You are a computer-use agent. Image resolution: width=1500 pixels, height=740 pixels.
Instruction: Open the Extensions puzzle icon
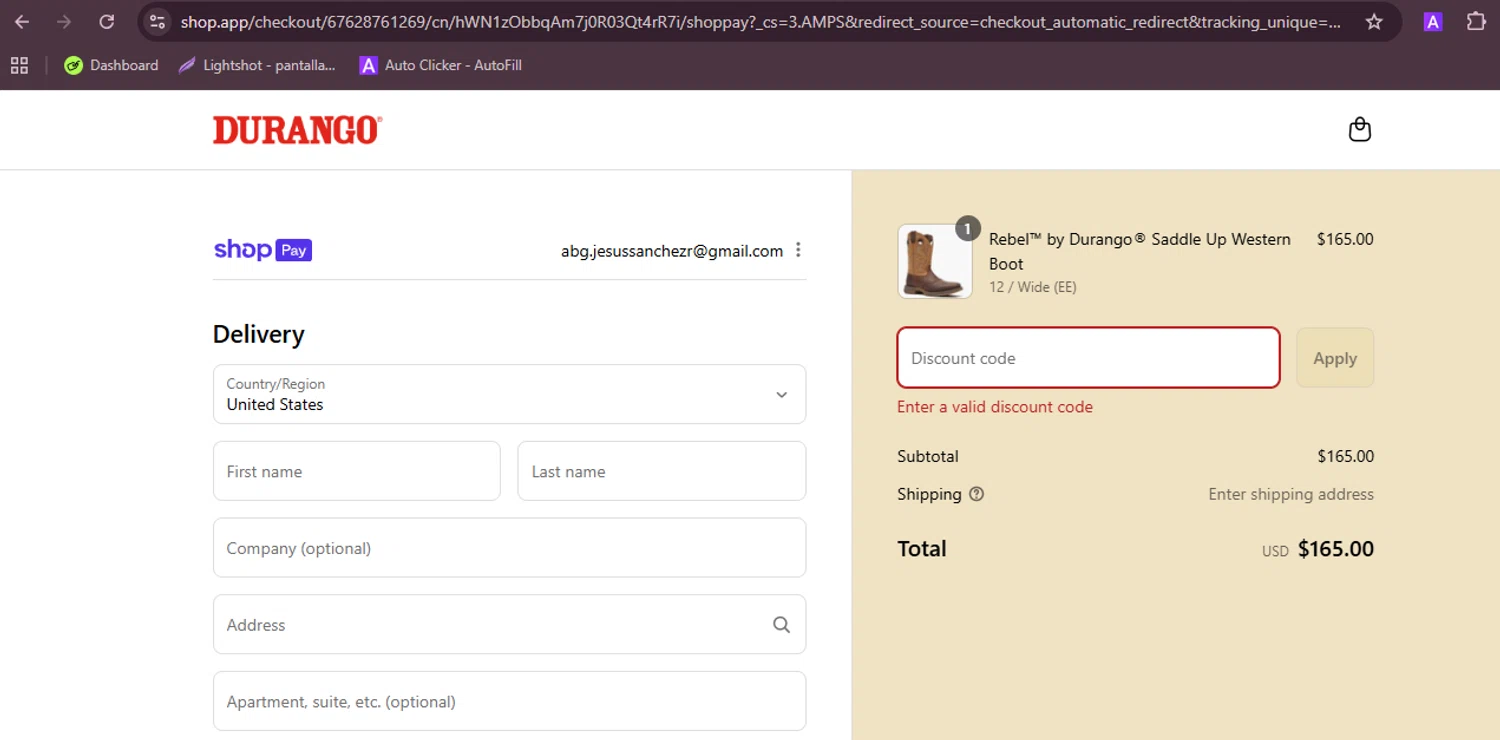pos(1476,22)
